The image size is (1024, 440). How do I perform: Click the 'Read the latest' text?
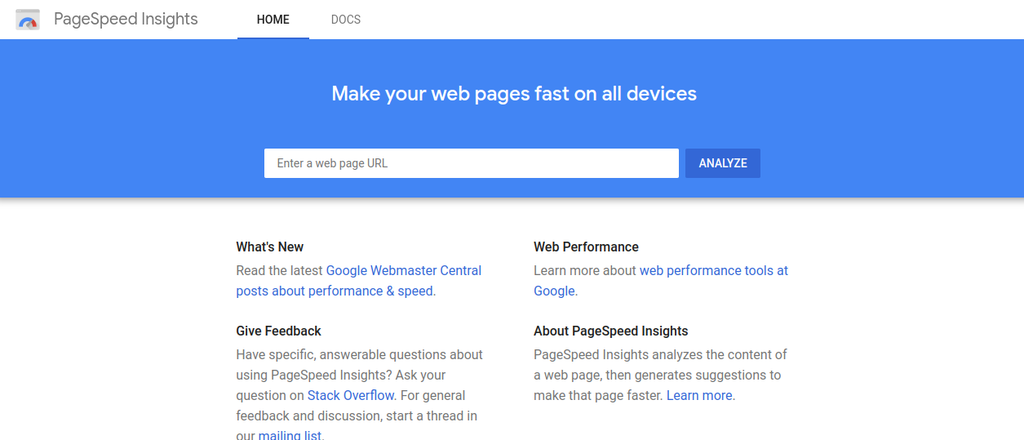pyautogui.click(x=280, y=271)
